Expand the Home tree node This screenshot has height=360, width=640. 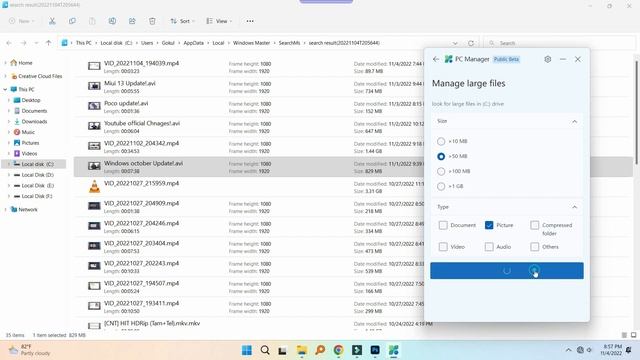pos(5,63)
